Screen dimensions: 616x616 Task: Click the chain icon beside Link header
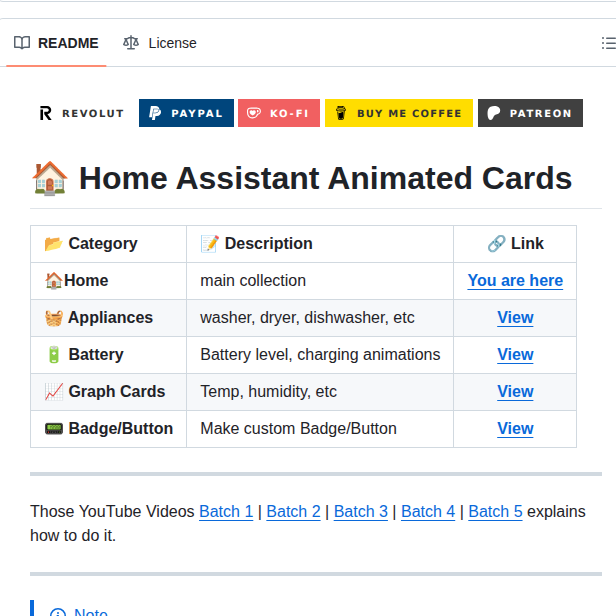pyautogui.click(x=496, y=244)
